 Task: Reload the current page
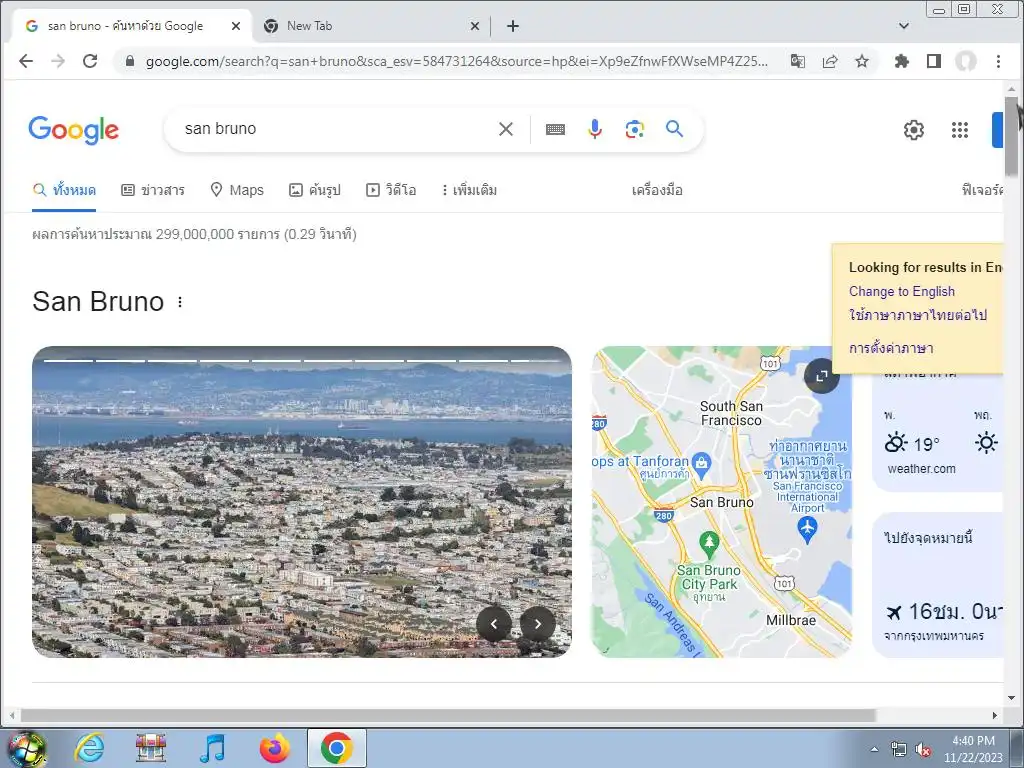(x=90, y=61)
